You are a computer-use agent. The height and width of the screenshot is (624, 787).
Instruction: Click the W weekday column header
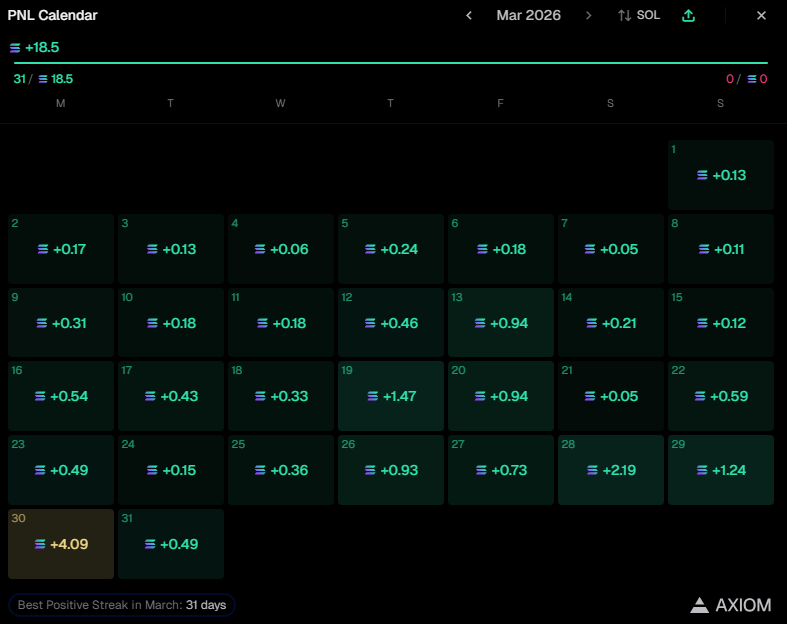click(x=280, y=103)
